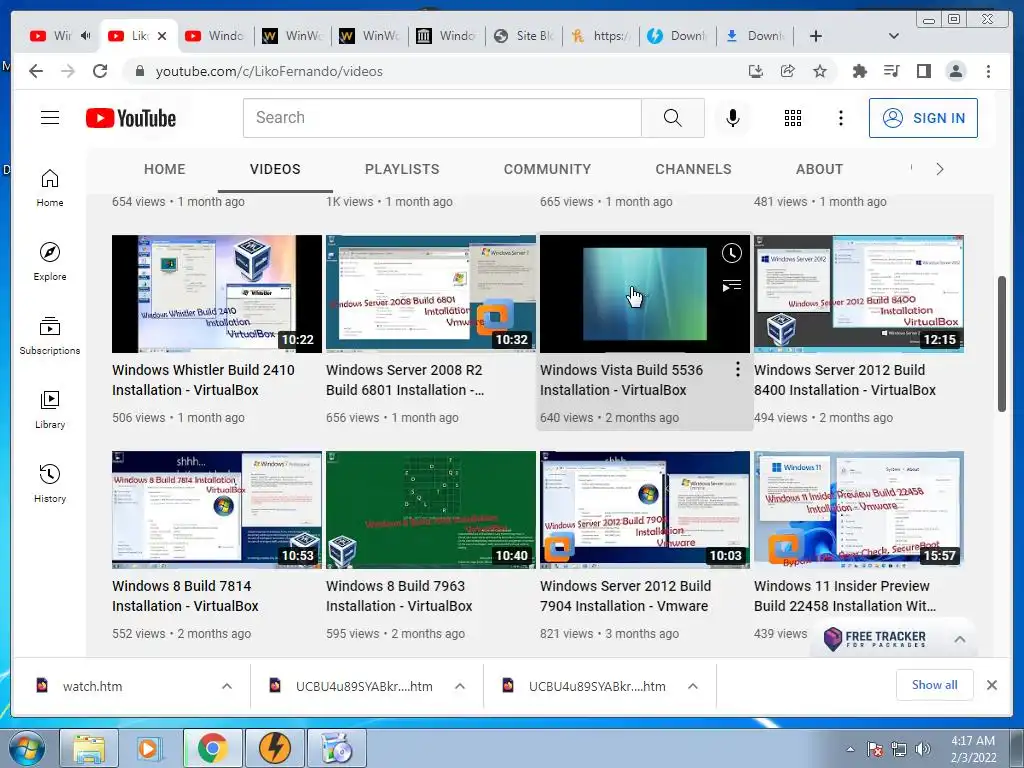The image size is (1024, 768).
Task: Select the VIDEOS channel tab
Action: 275,169
